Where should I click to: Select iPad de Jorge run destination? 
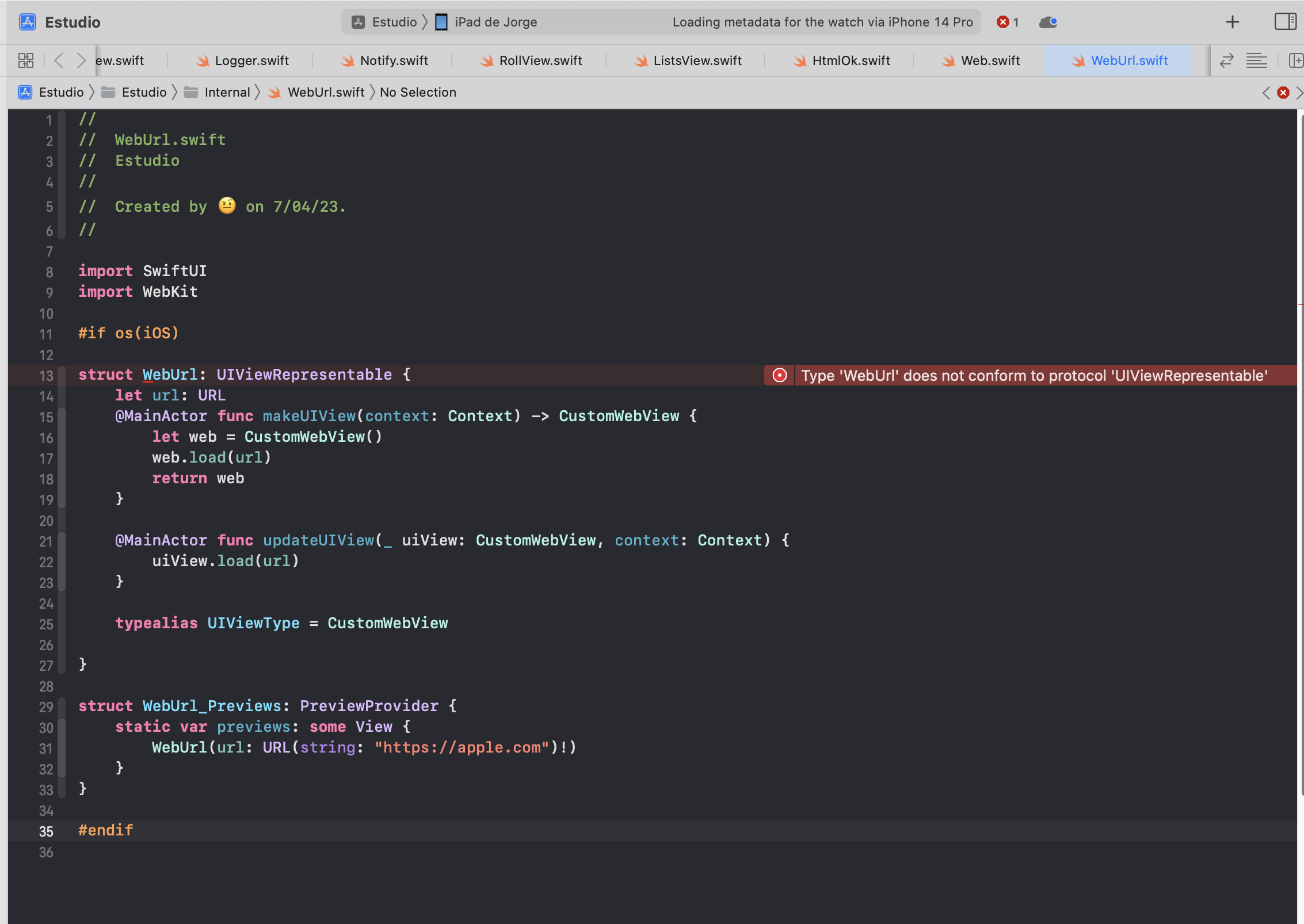(495, 22)
